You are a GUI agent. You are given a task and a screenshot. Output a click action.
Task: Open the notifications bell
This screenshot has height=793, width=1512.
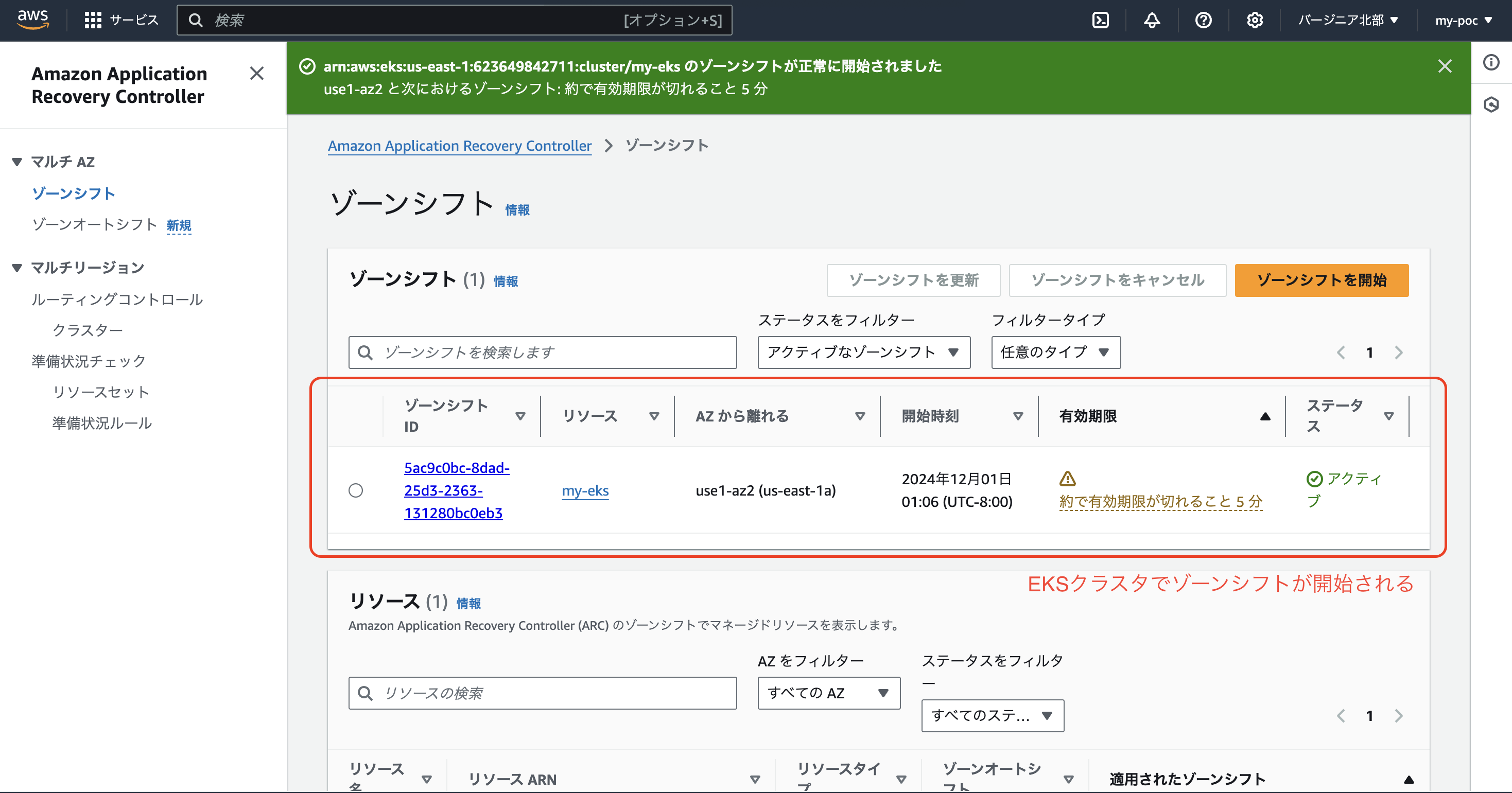point(1152,20)
